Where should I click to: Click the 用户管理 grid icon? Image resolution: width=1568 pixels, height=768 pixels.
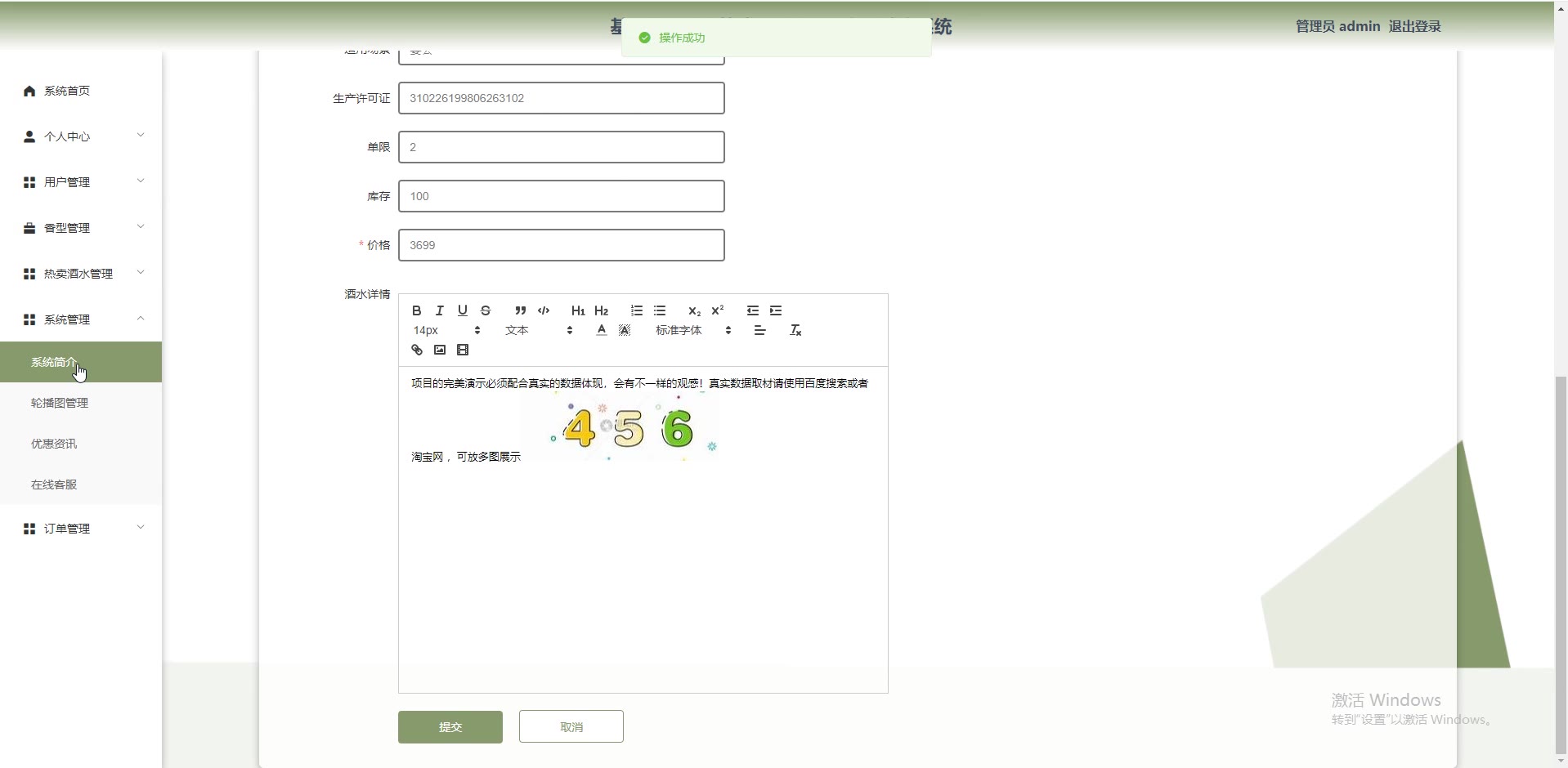click(x=29, y=182)
